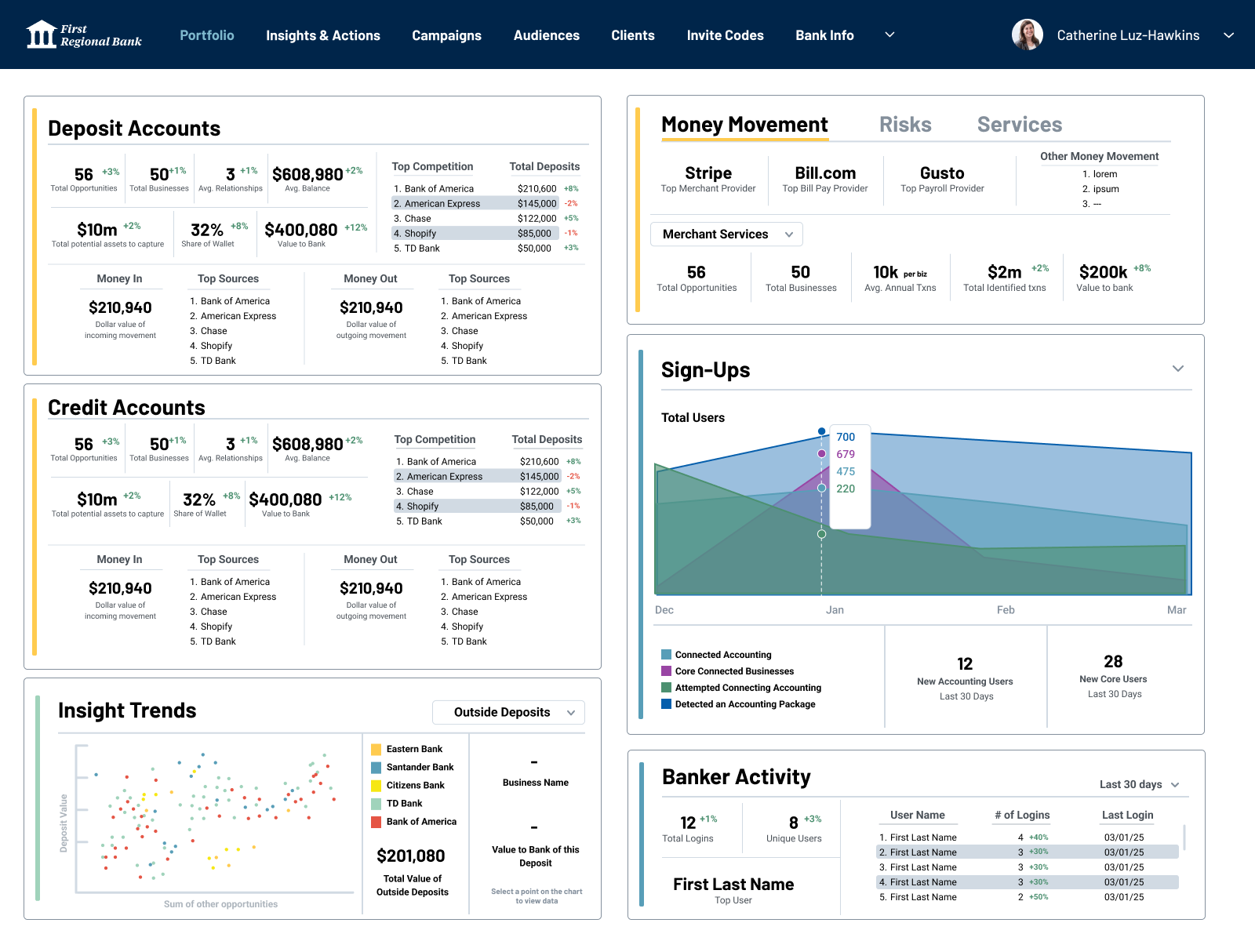Open the Bank Info menu
Viewport: 1255px width, 952px height.
[x=824, y=35]
